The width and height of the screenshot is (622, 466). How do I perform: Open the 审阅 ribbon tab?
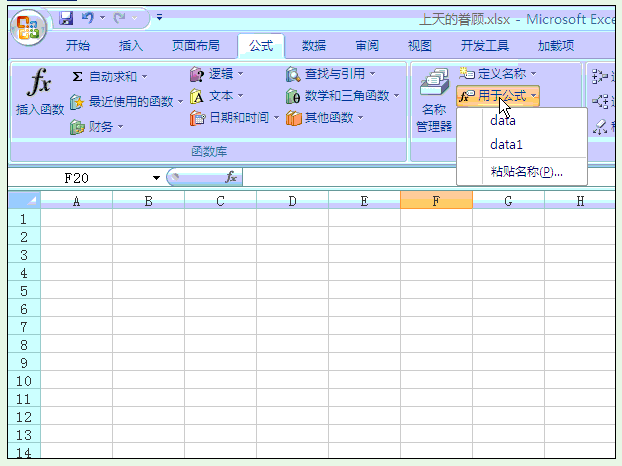[x=367, y=46]
